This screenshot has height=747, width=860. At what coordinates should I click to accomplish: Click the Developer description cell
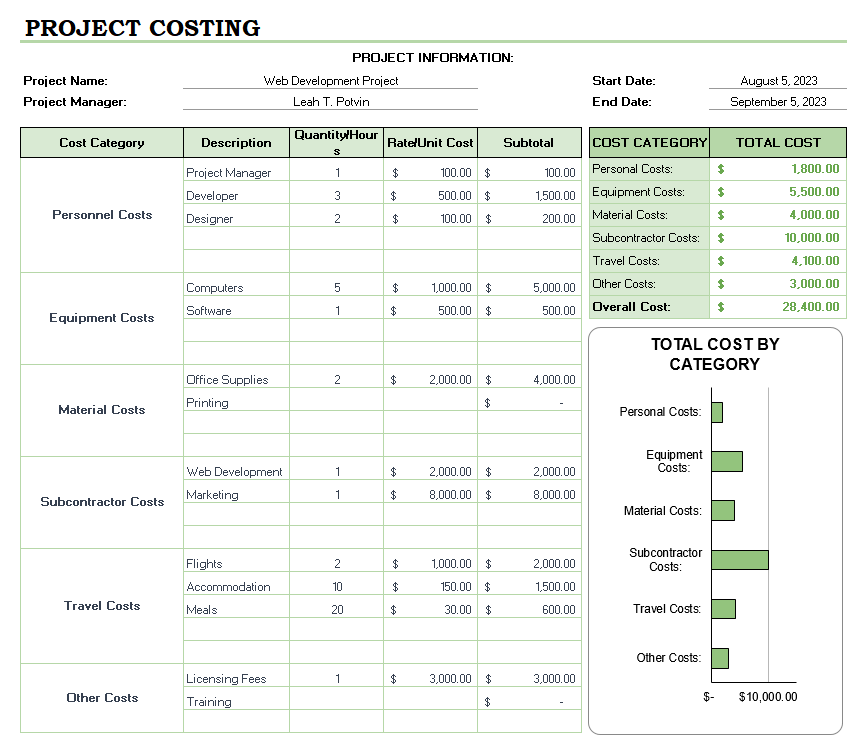pos(236,195)
